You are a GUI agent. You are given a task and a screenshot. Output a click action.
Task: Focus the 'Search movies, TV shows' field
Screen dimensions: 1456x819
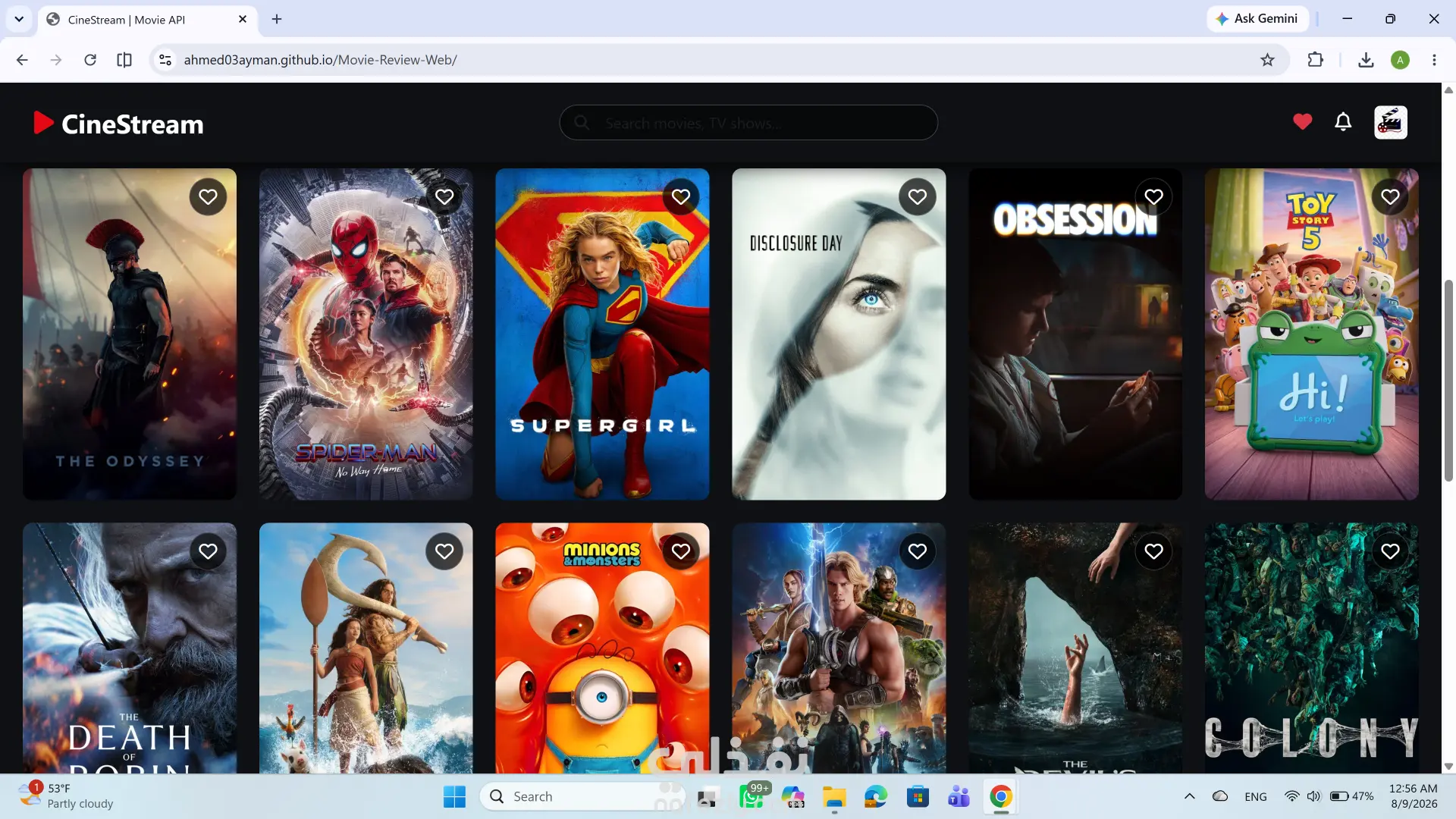(748, 123)
